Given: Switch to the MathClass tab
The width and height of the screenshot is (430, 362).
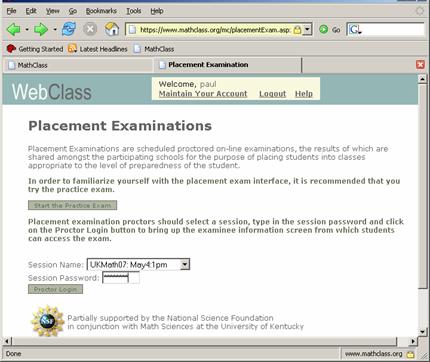Looking at the screenshot, I should [x=78, y=65].
